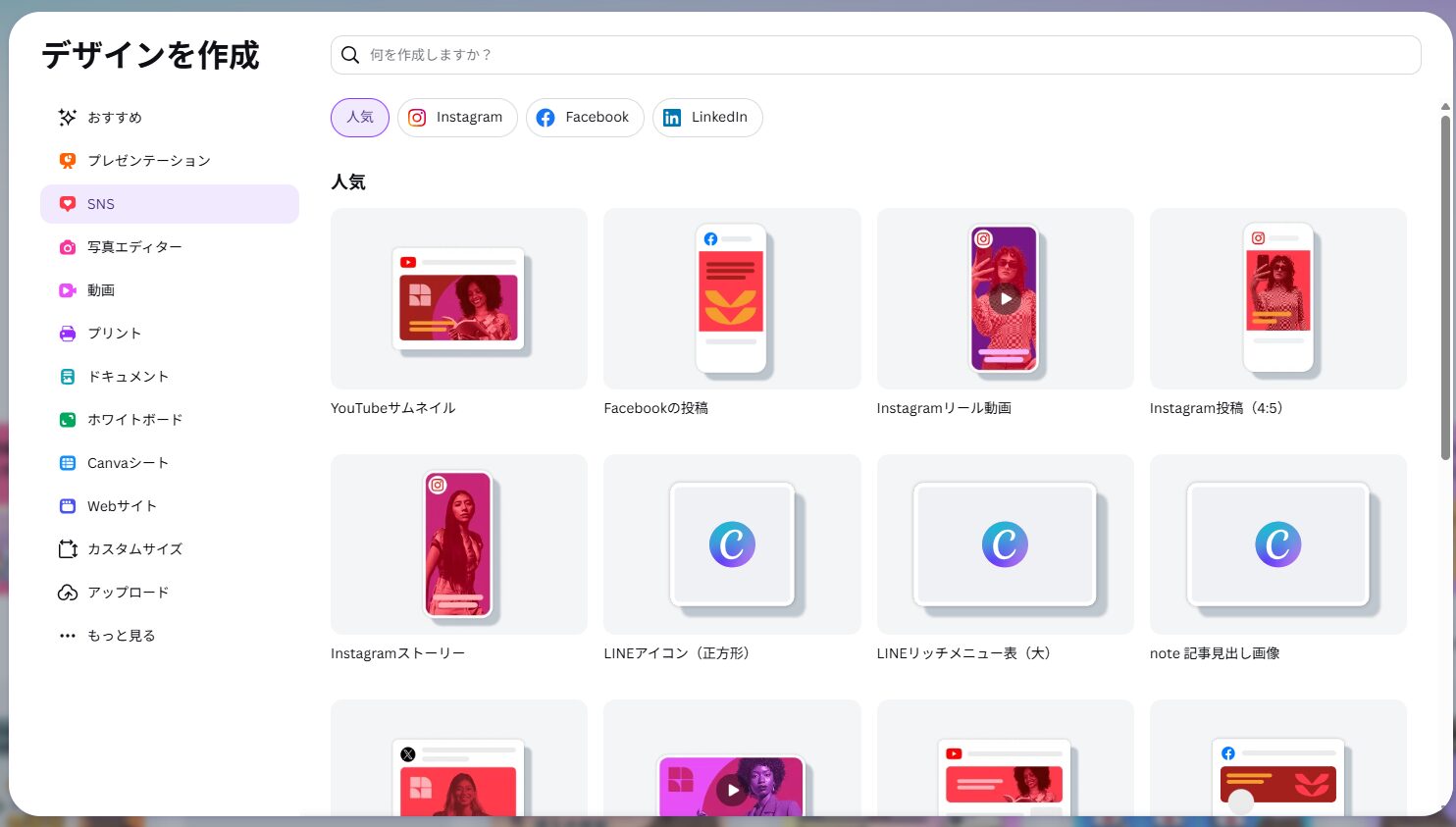Click the magnifier icon in search bar
The height and width of the screenshot is (827, 1456).
coord(350,55)
